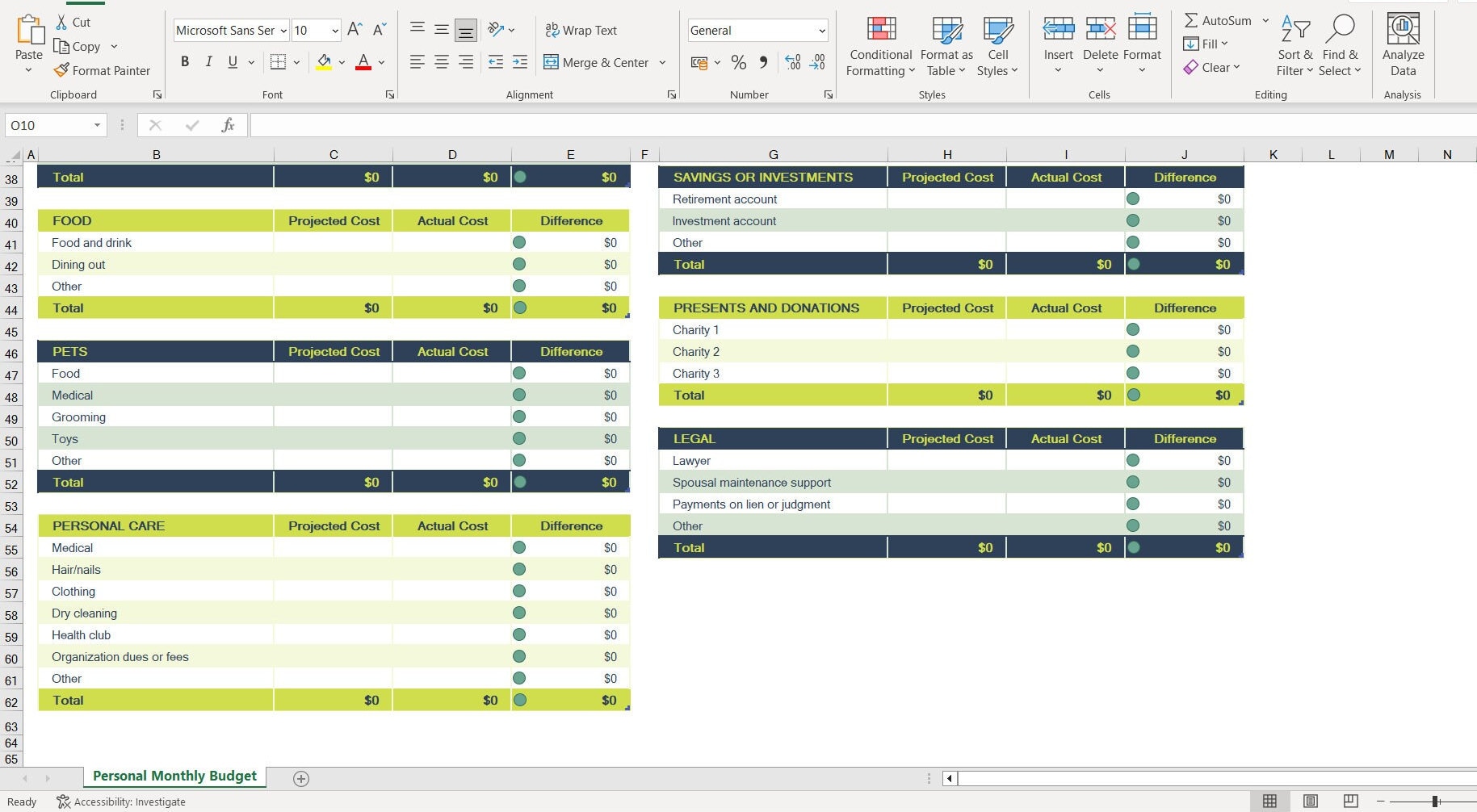Open the Format cells menu icon
This screenshot has width=1477, height=812.
tap(1142, 29)
